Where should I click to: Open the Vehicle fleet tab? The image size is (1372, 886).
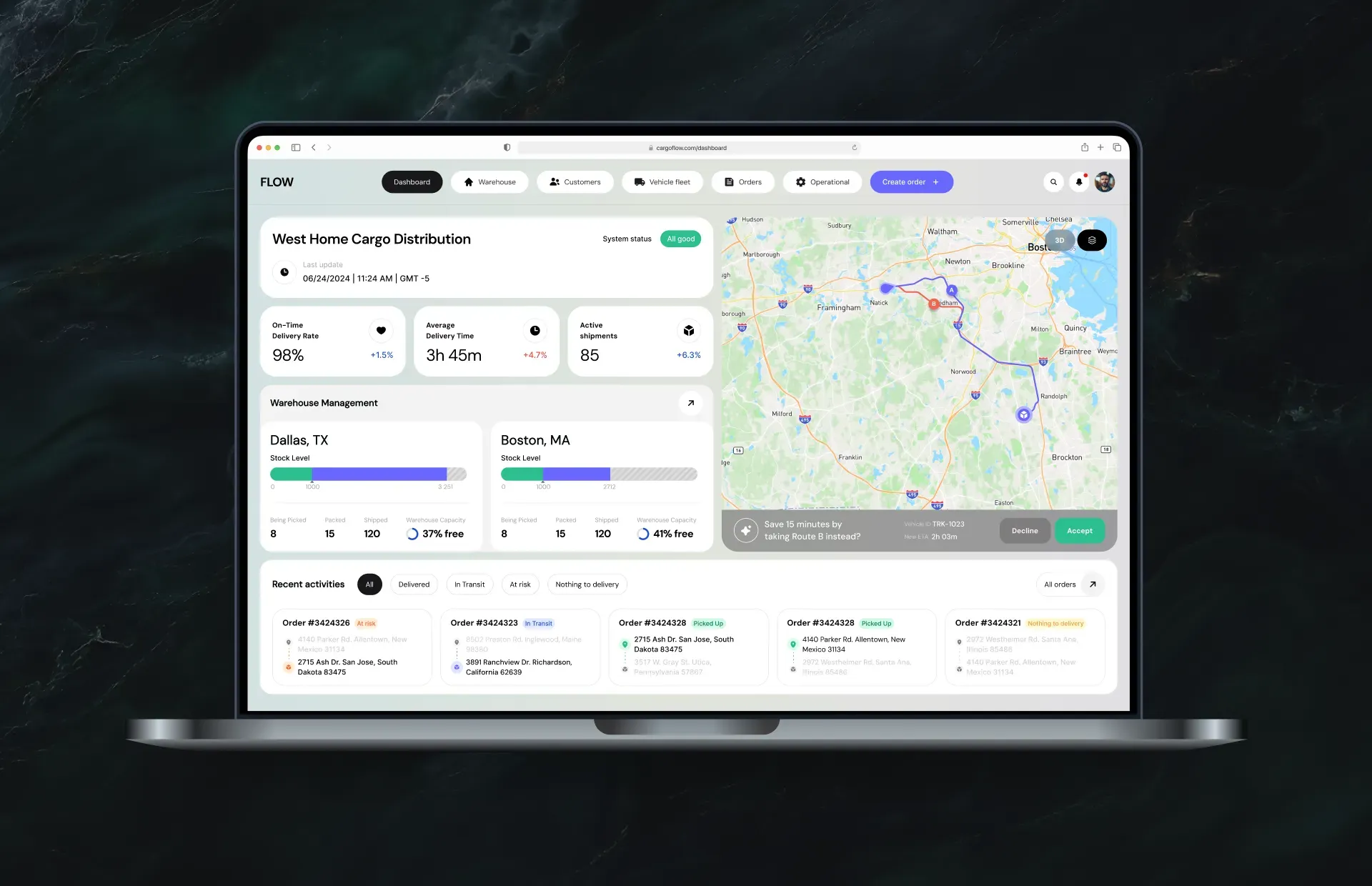[662, 182]
